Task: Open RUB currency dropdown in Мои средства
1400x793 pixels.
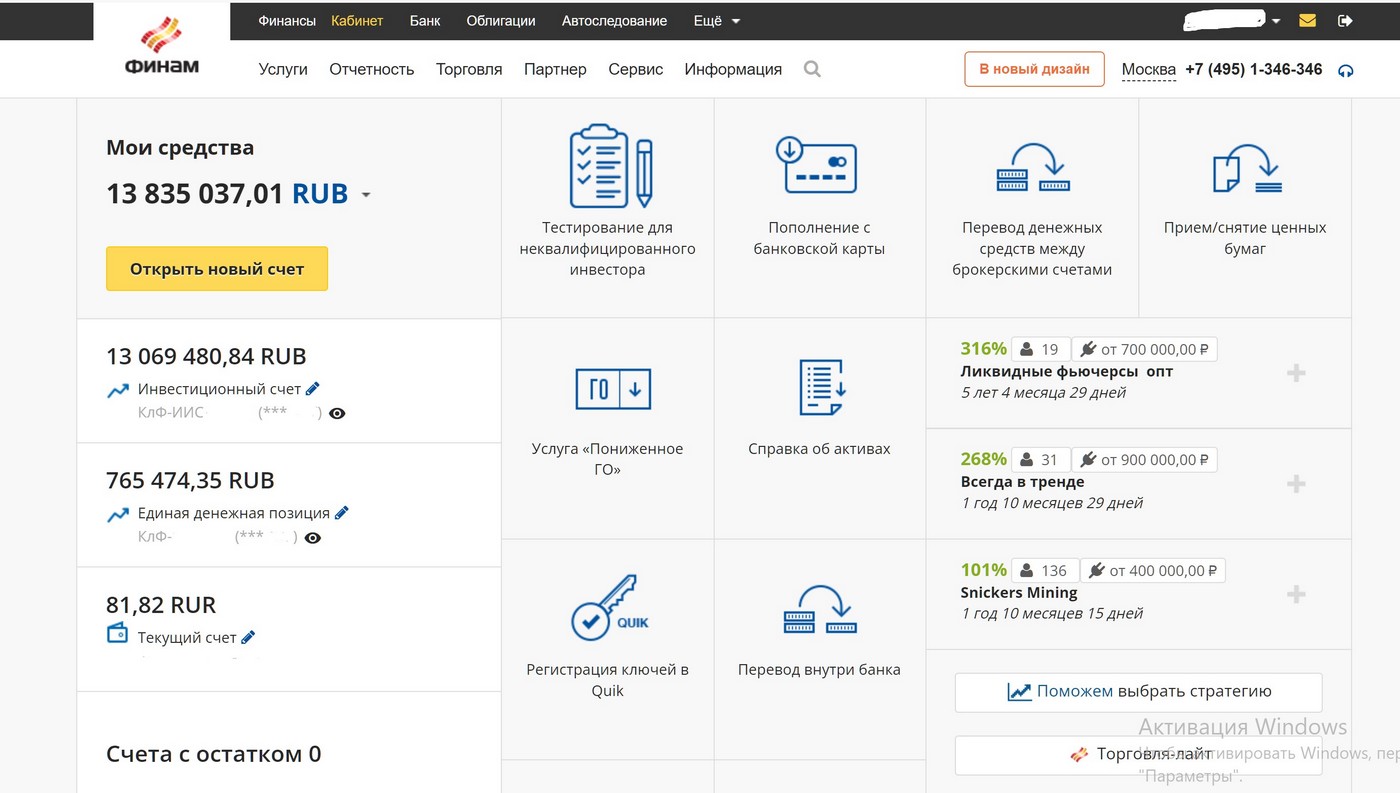Action: (366, 195)
